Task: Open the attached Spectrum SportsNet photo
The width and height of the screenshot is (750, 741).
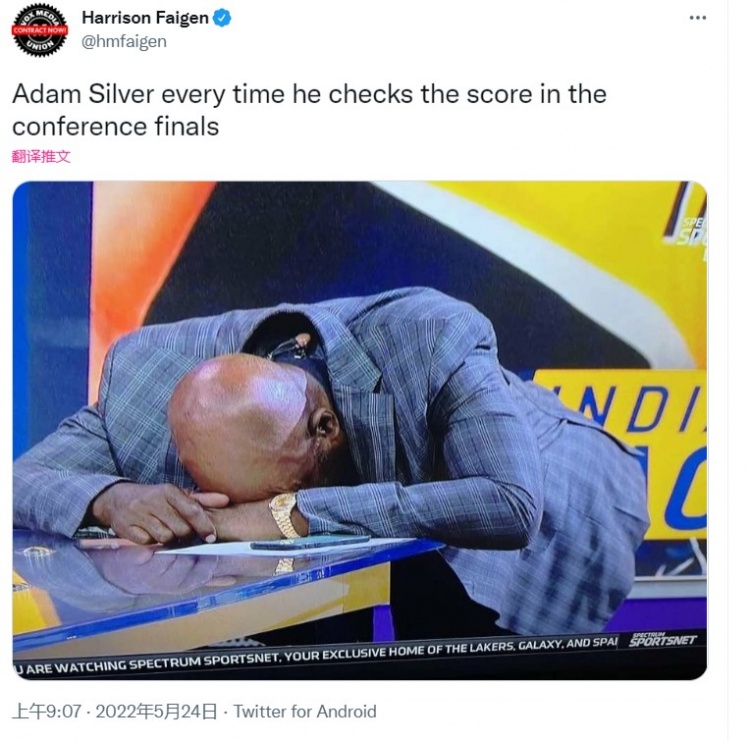Action: 360,430
